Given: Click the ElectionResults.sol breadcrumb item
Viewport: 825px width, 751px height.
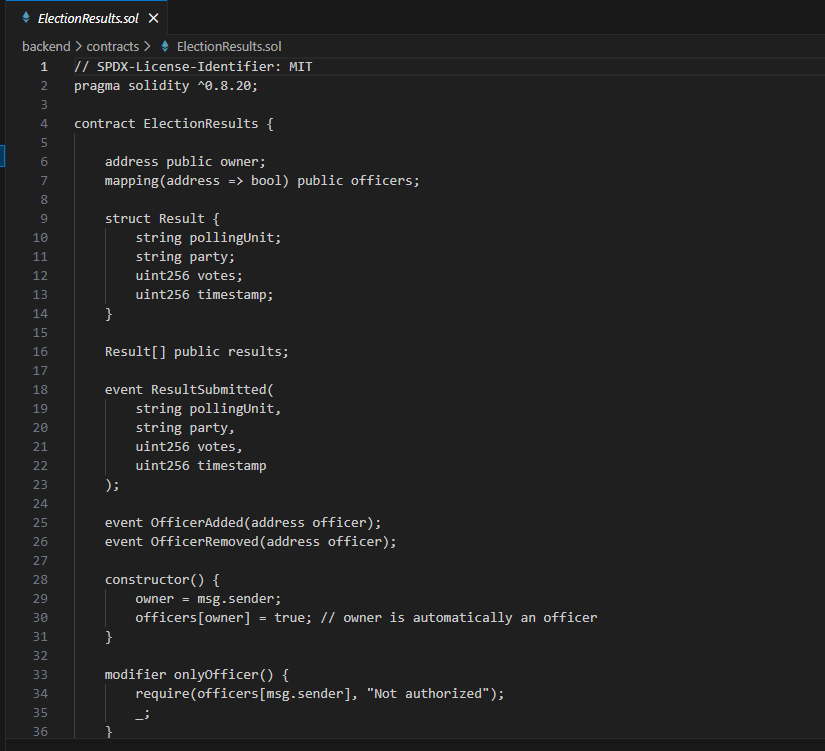Looking at the screenshot, I should tap(229, 46).
